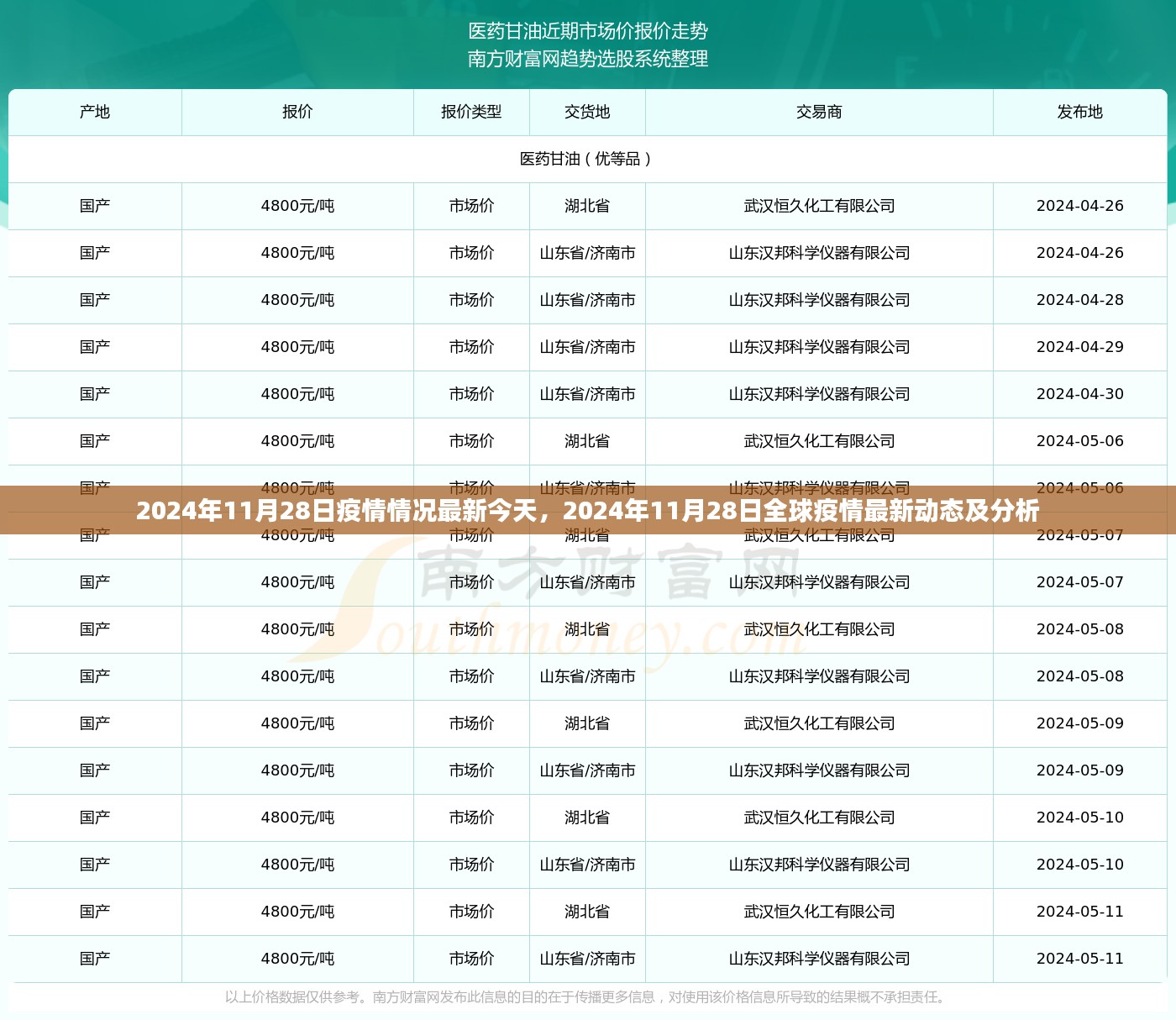Click 4800元/吨 in the 2024-04-29 row
Viewport: 1176px width, 1020px height.
click(x=297, y=347)
